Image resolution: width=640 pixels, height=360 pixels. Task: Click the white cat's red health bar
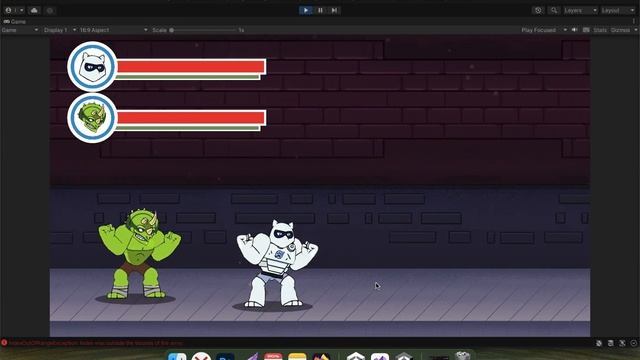[x=191, y=66]
